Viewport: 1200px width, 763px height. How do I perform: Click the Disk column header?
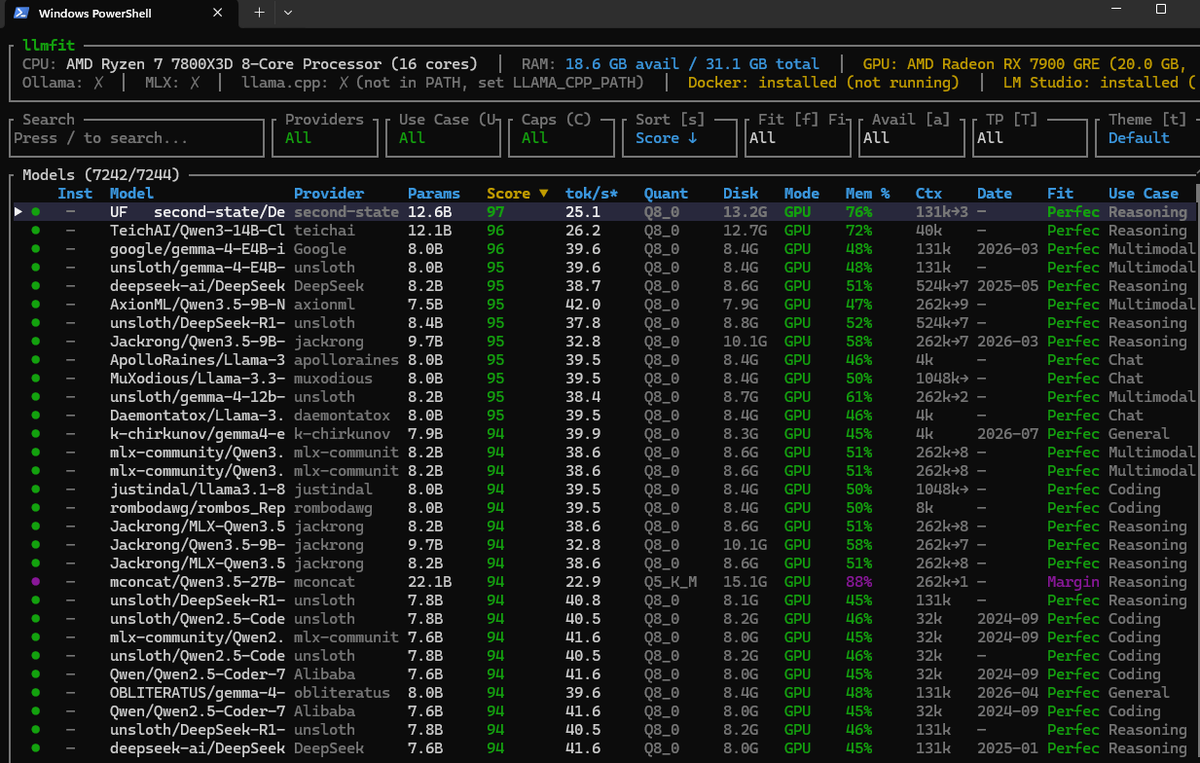[x=741, y=194]
